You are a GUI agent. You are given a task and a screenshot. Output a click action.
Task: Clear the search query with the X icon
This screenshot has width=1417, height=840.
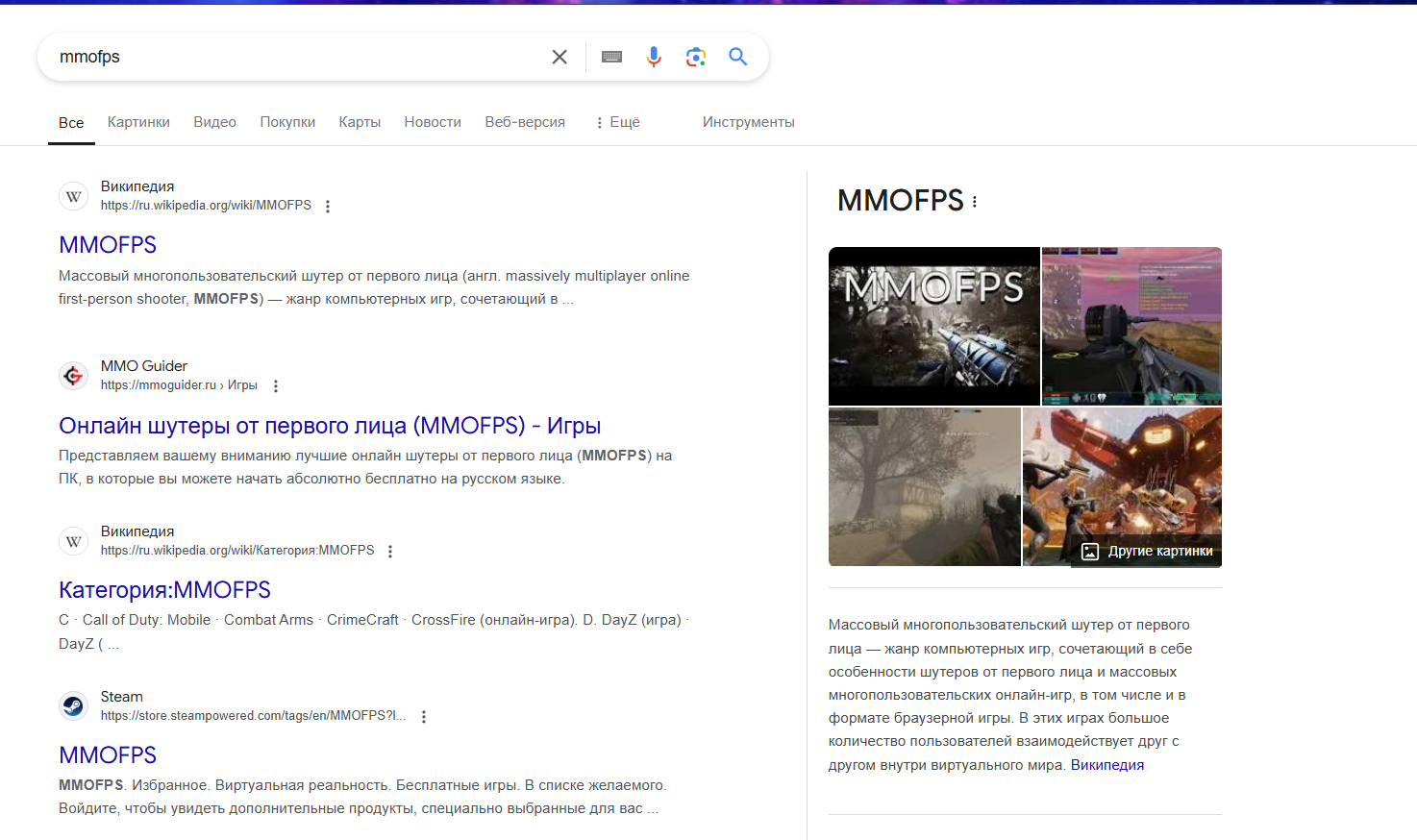(x=559, y=57)
